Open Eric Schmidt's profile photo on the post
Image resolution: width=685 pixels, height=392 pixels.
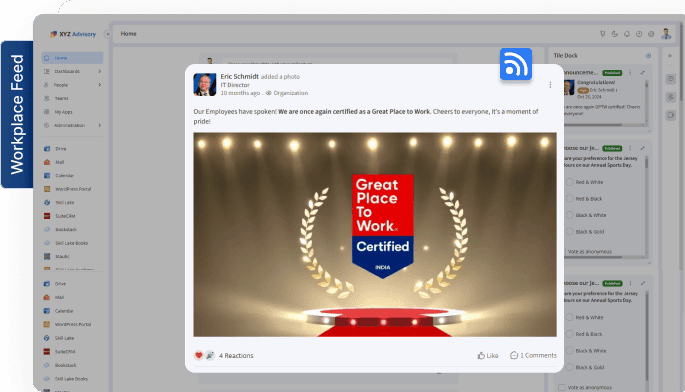point(204,84)
